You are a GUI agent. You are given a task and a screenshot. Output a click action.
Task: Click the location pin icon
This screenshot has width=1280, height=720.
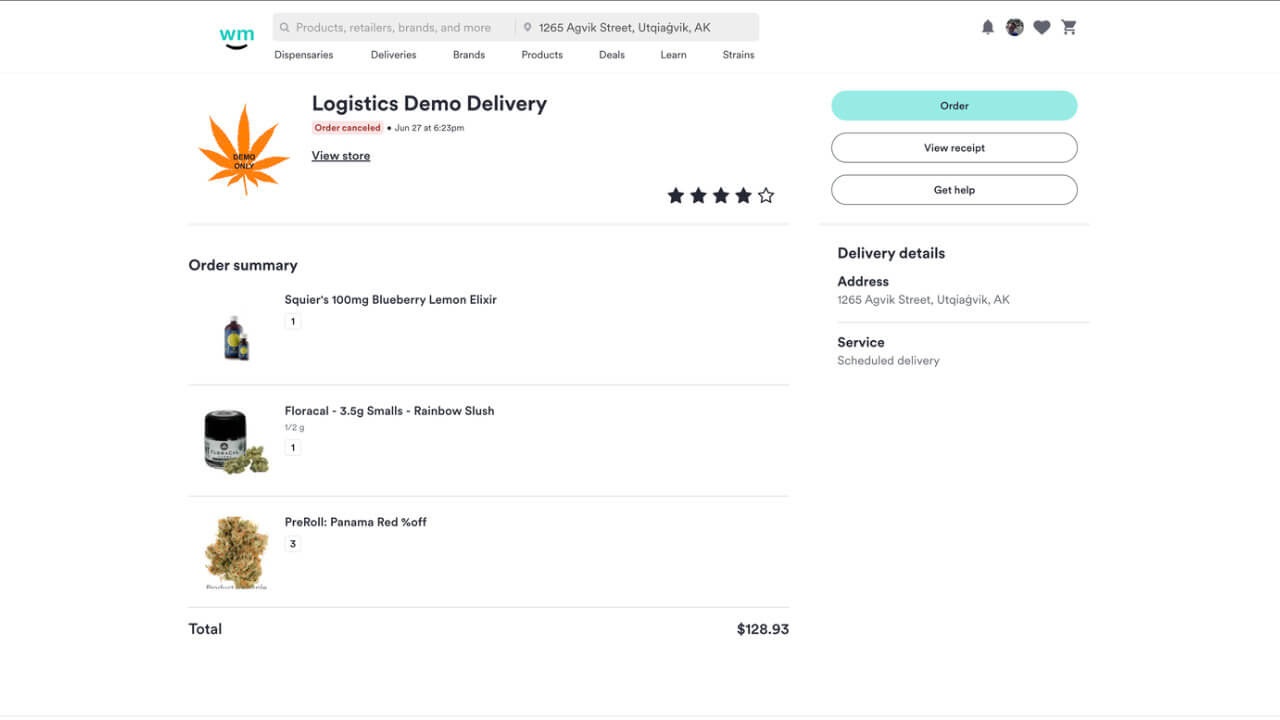pyautogui.click(x=527, y=28)
